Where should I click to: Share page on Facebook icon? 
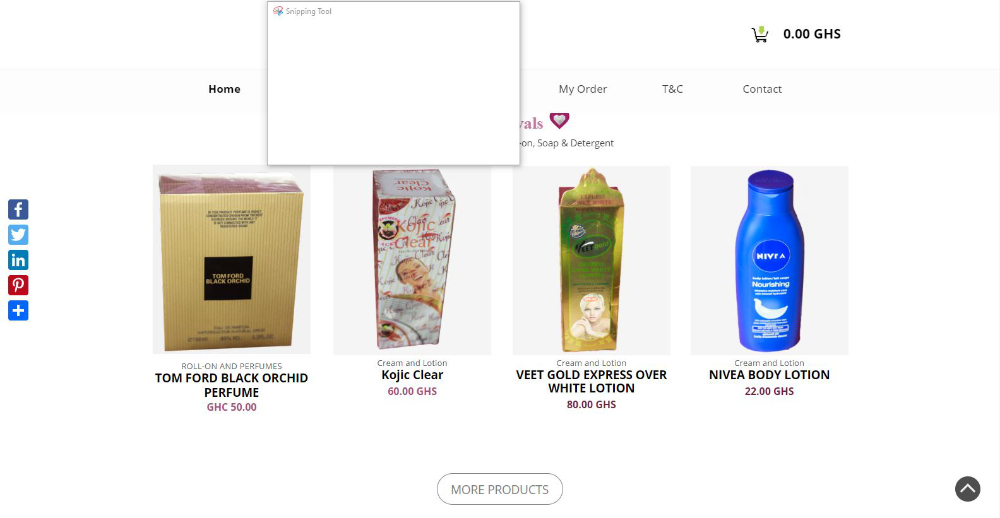(x=18, y=209)
